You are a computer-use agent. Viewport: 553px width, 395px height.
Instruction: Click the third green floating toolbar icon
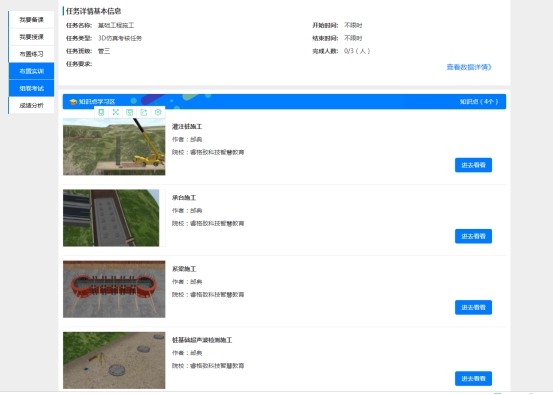tap(129, 112)
